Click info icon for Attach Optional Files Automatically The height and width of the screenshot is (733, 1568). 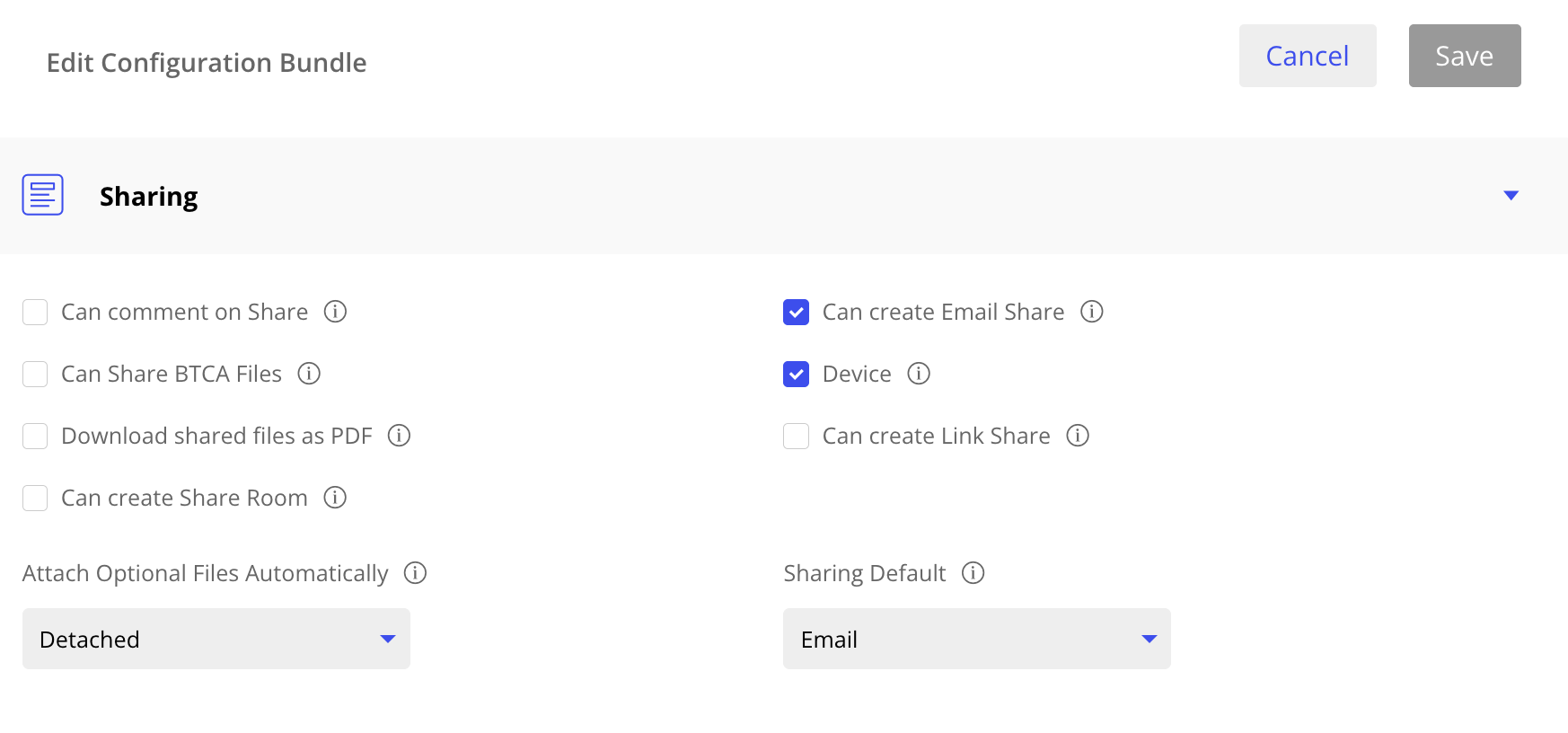click(x=415, y=573)
